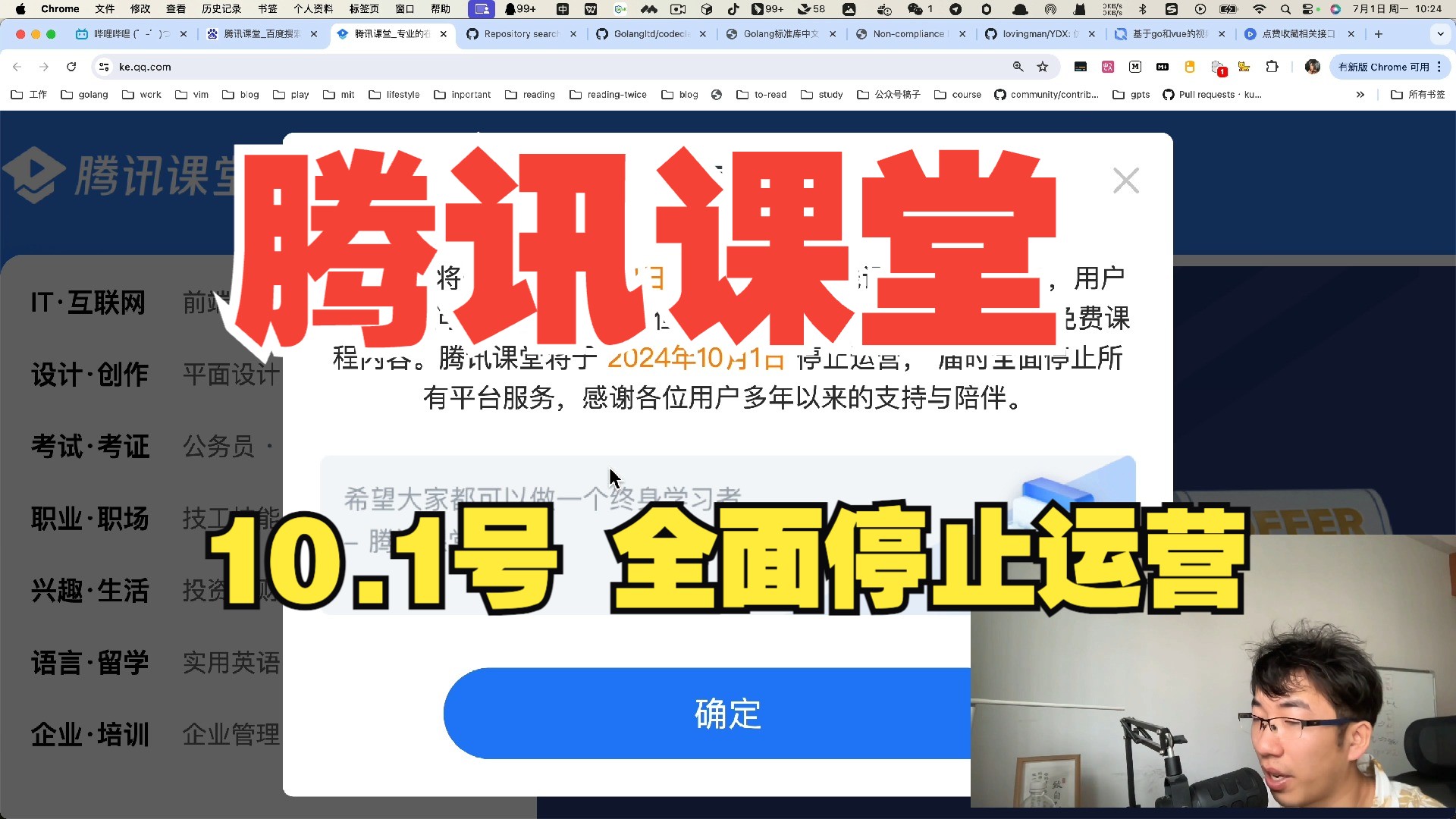
Task: Click the Chrome back navigation arrow
Action: [x=17, y=67]
